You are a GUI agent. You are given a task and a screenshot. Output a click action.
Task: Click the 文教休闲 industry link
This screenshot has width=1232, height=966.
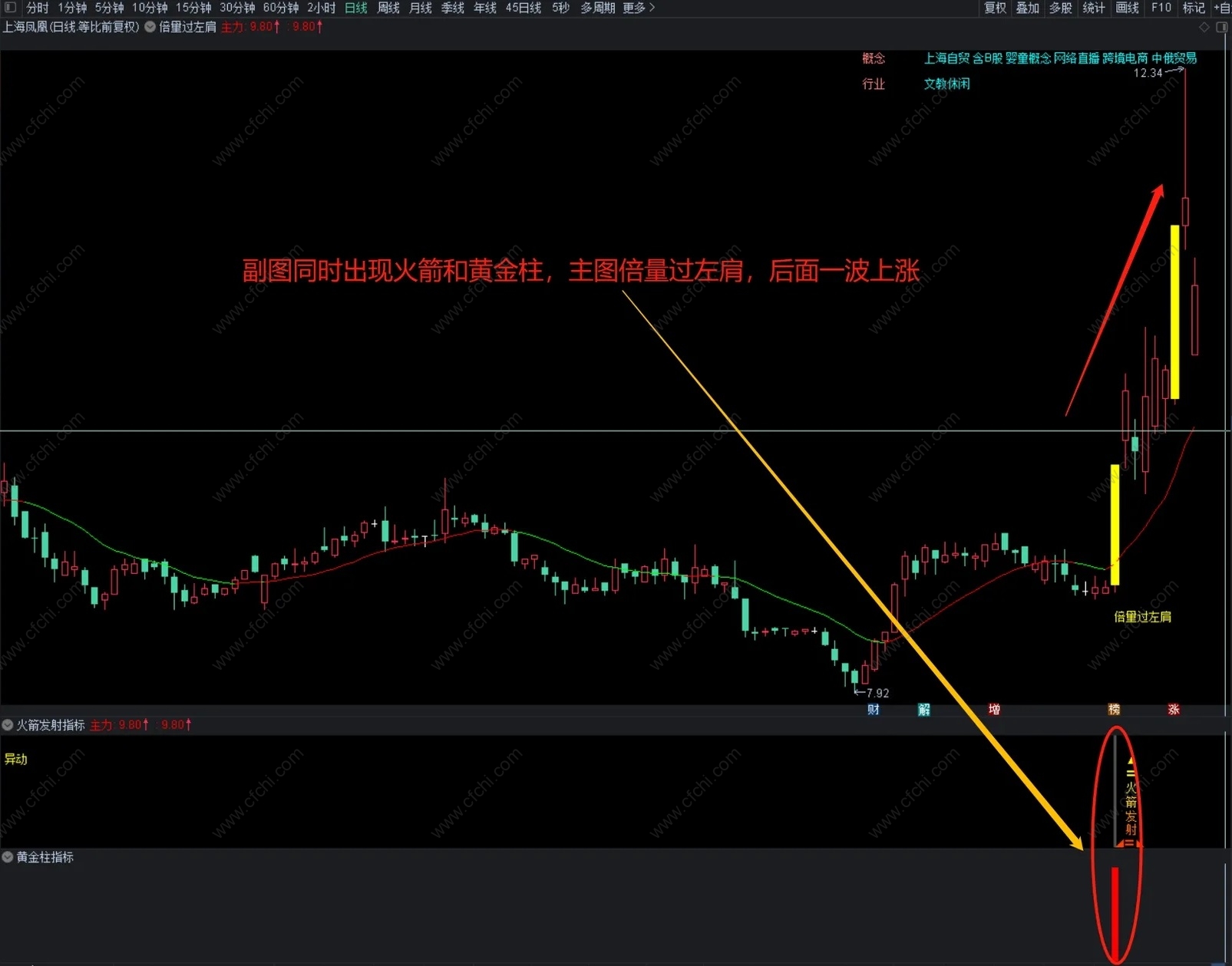pos(946,84)
